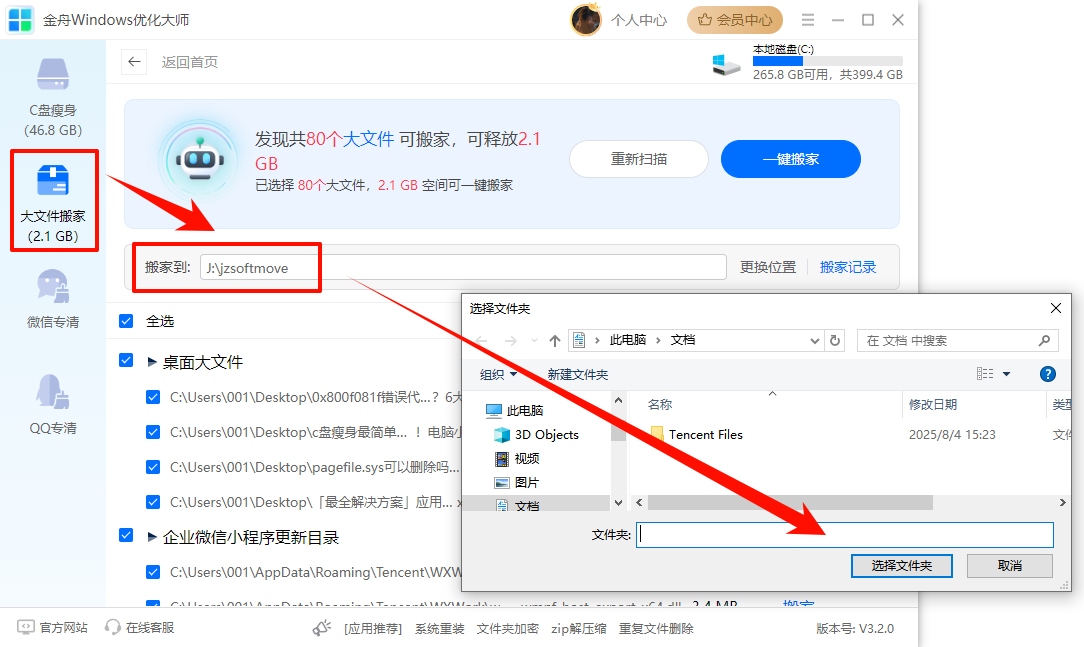Select 此电脑 in navigation tree
Viewport: 1084px width, 647px height.
[x=515, y=411]
